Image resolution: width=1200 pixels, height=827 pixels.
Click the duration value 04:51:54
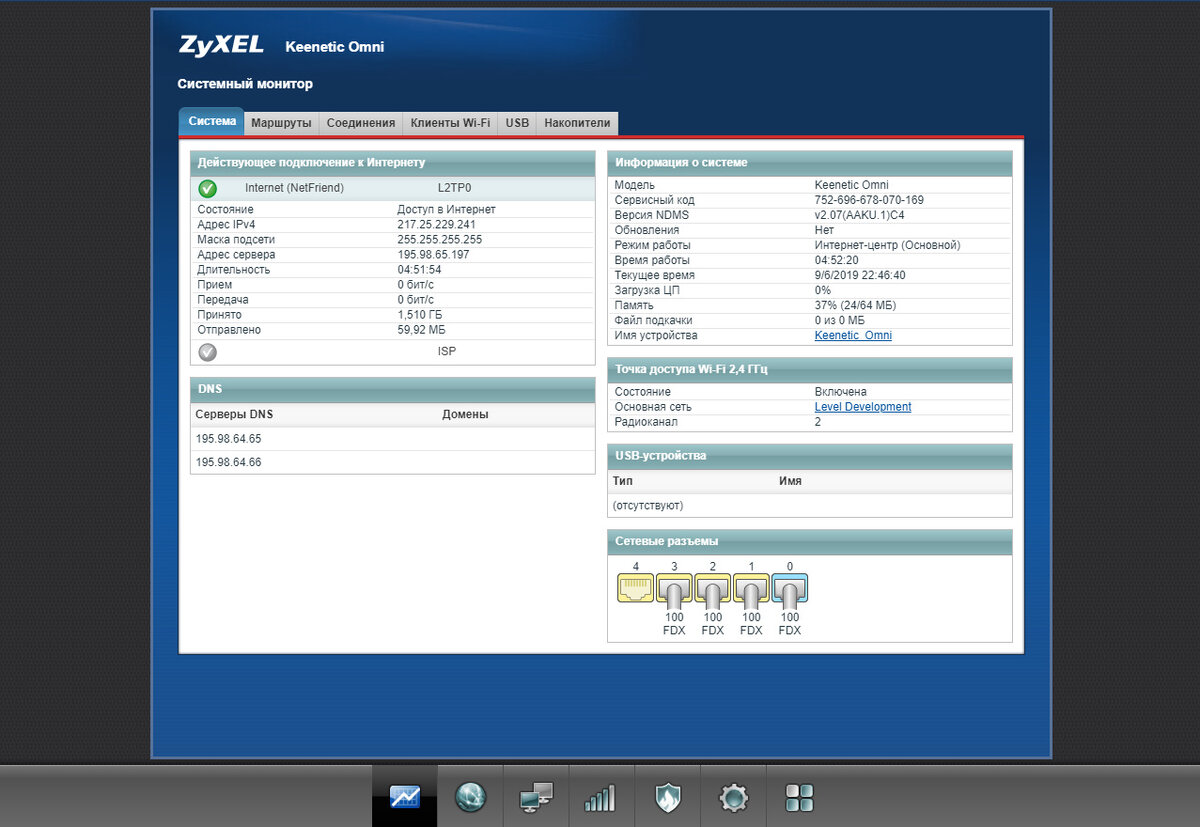click(x=419, y=270)
